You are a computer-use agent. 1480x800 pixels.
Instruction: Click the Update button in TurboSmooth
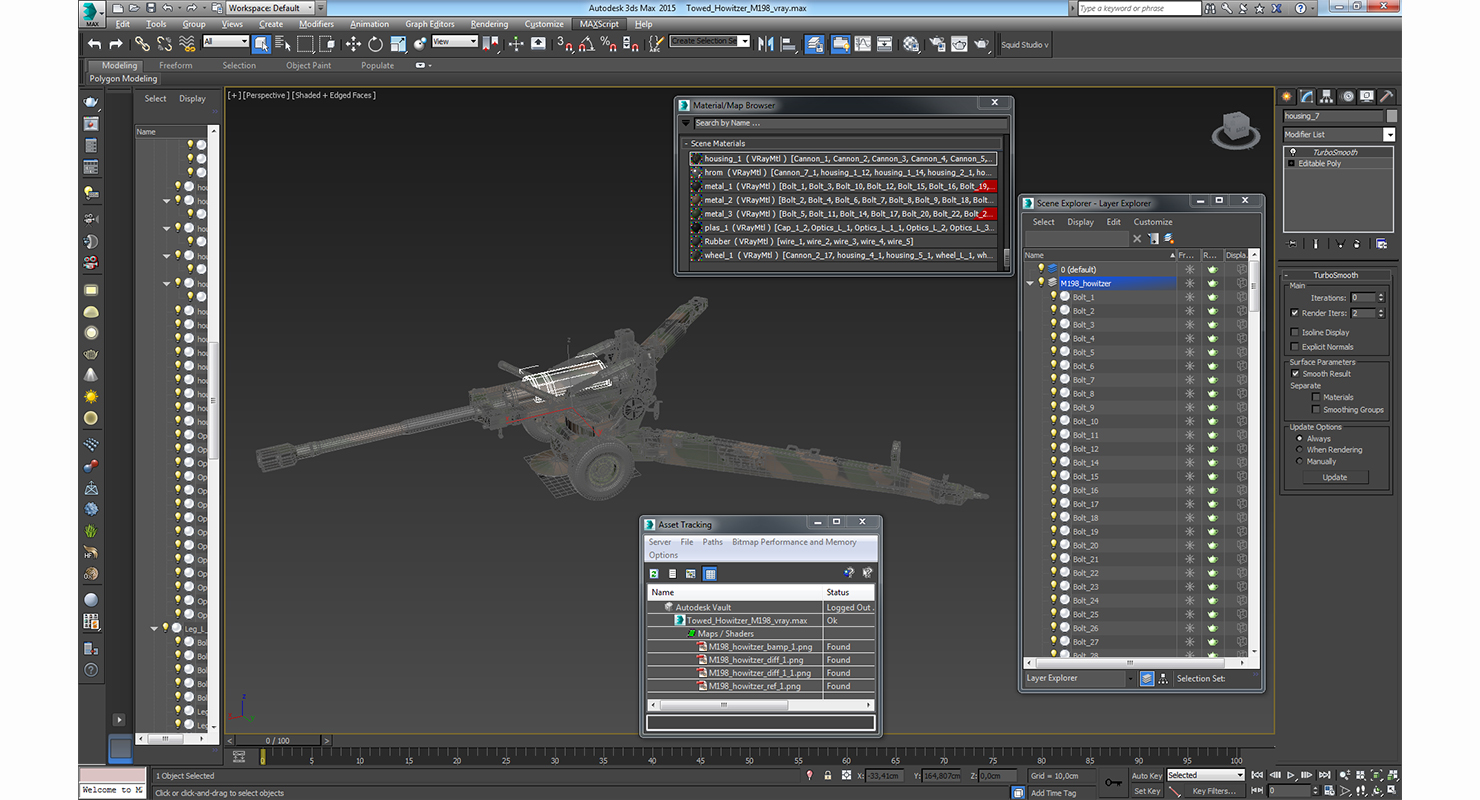pyautogui.click(x=1335, y=477)
